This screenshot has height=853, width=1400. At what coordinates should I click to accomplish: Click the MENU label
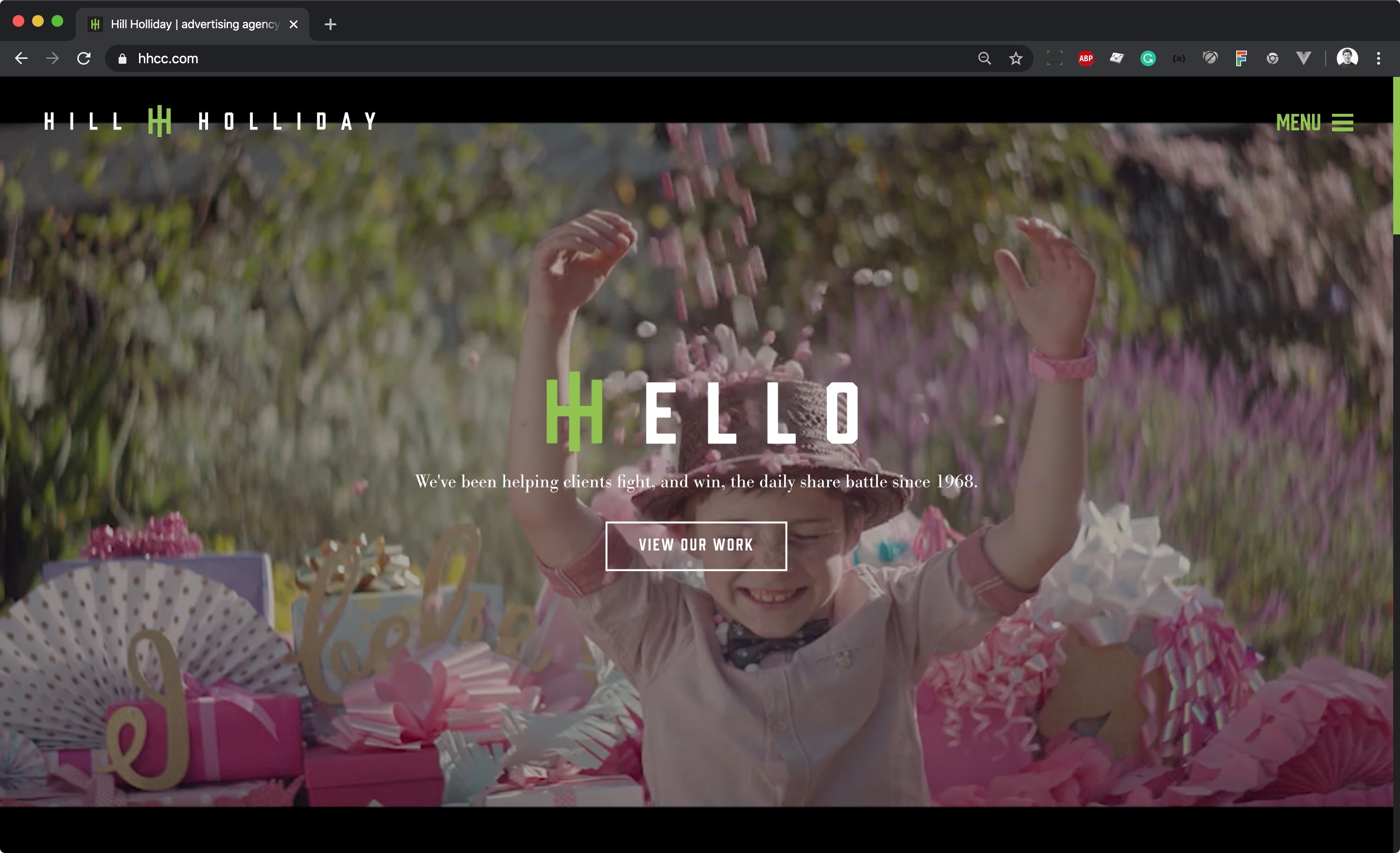1298,122
